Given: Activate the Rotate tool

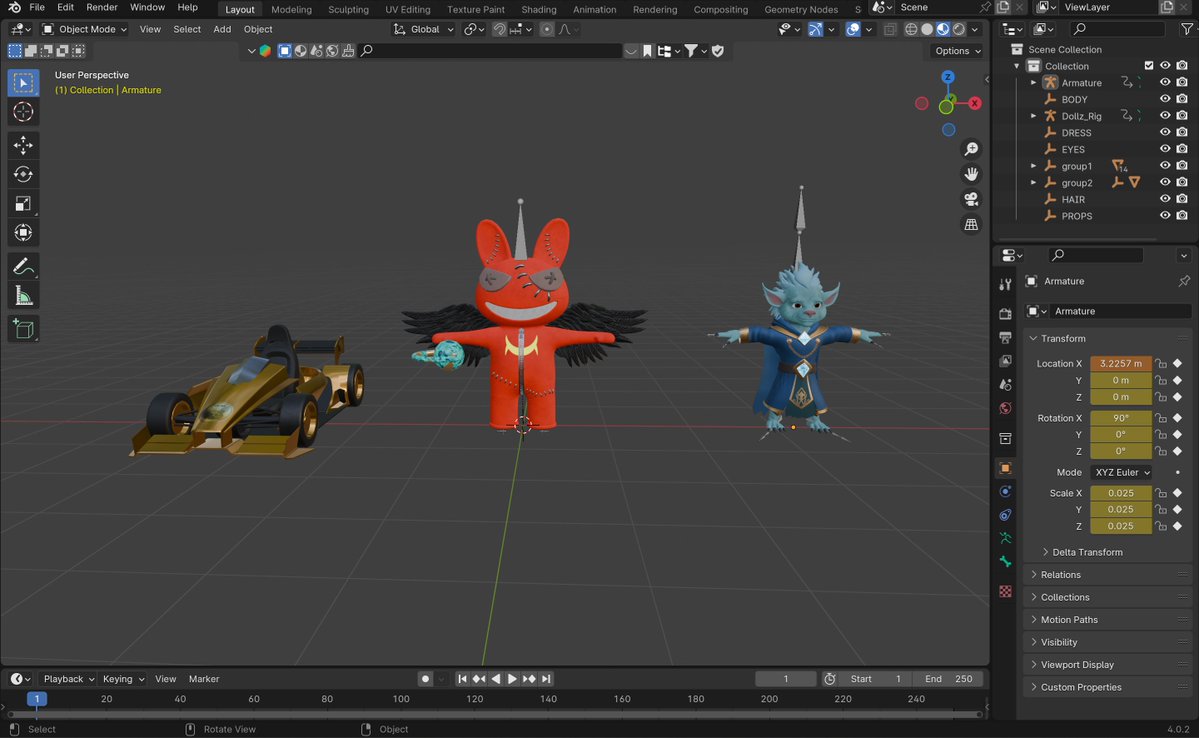Looking at the screenshot, I should click(x=23, y=174).
